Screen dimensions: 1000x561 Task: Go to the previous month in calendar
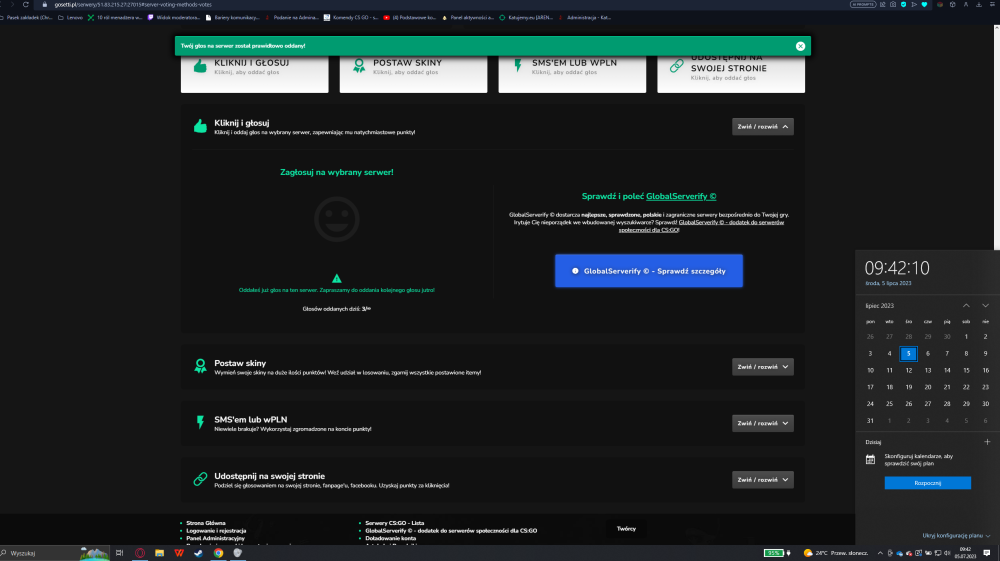(966, 306)
